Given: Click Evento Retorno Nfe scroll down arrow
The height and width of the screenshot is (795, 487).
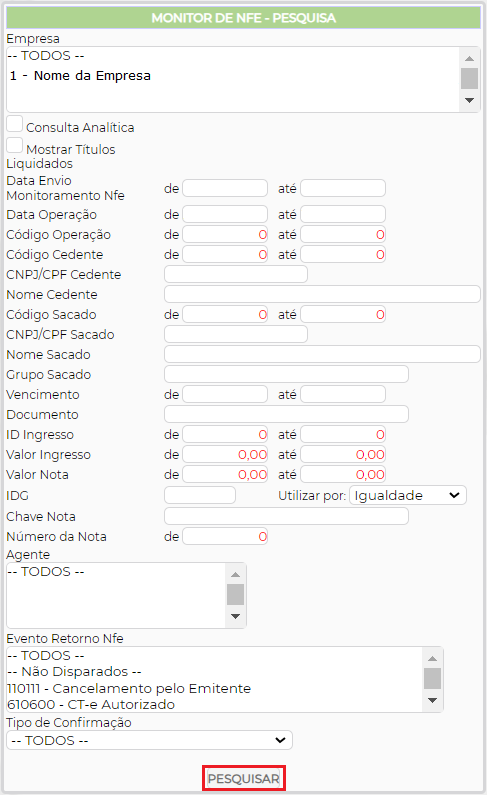Looking at the screenshot, I should click(432, 701).
